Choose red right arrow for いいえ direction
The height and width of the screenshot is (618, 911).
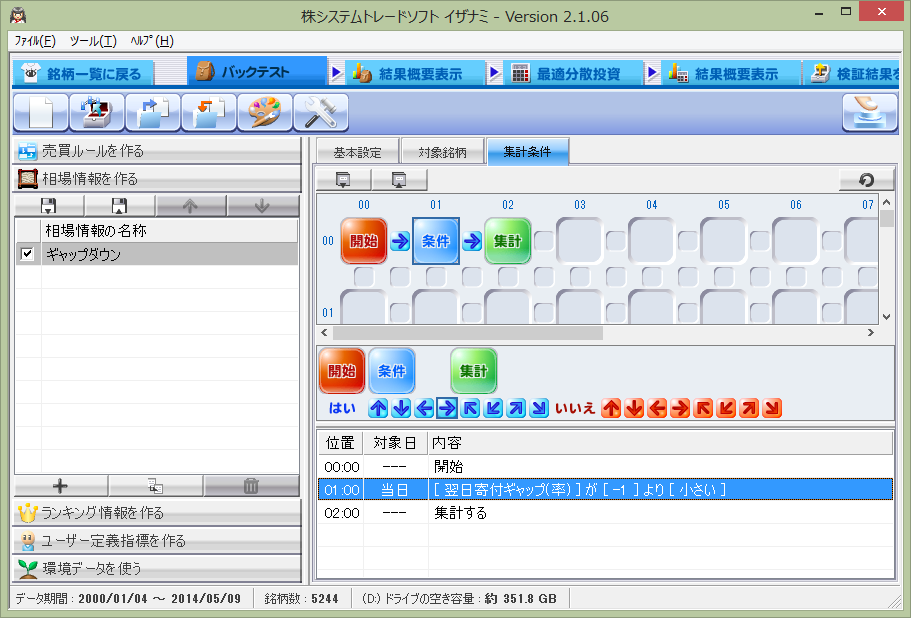coord(680,408)
